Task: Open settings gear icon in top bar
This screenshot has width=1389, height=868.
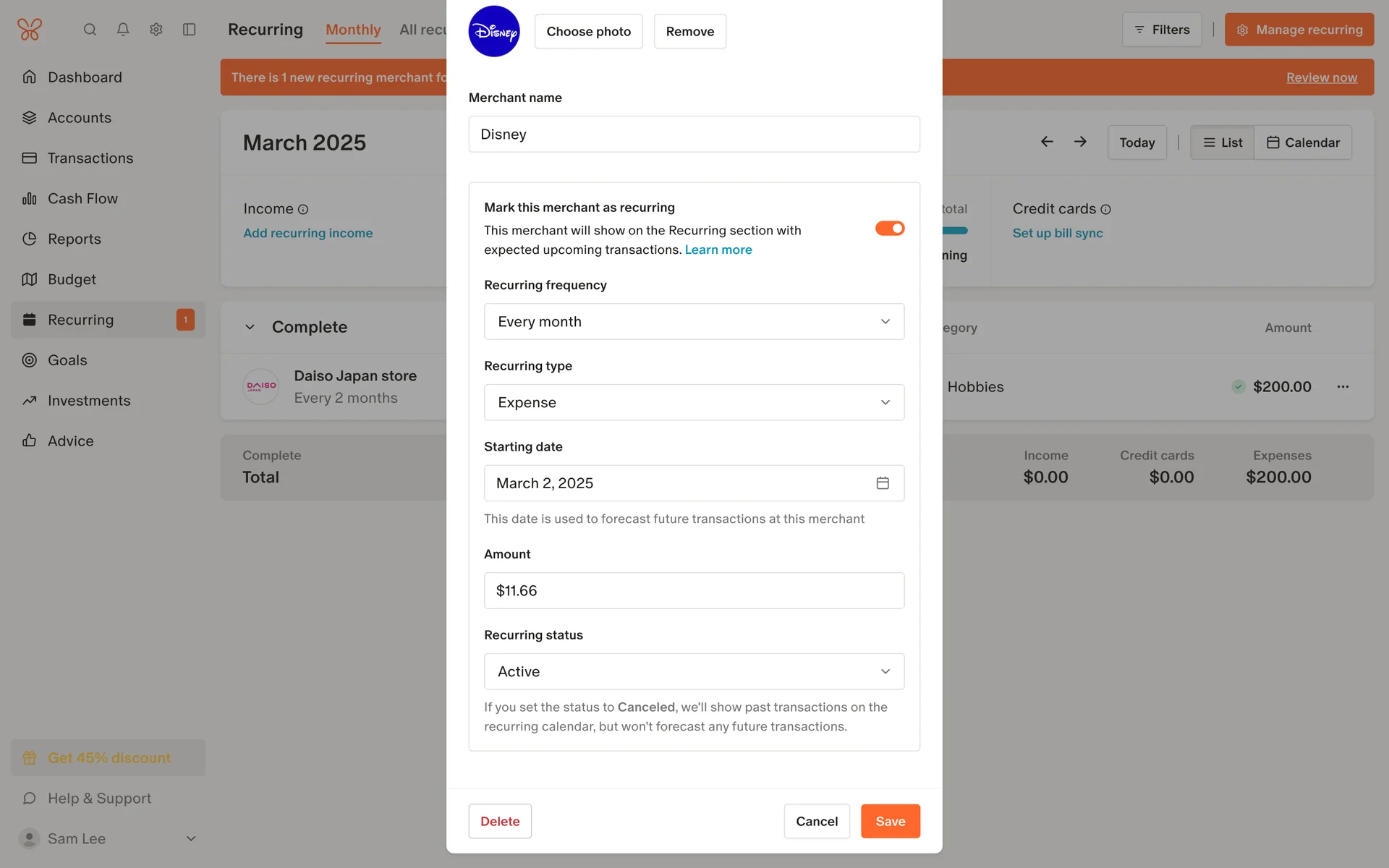Action: [x=156, y=30]
